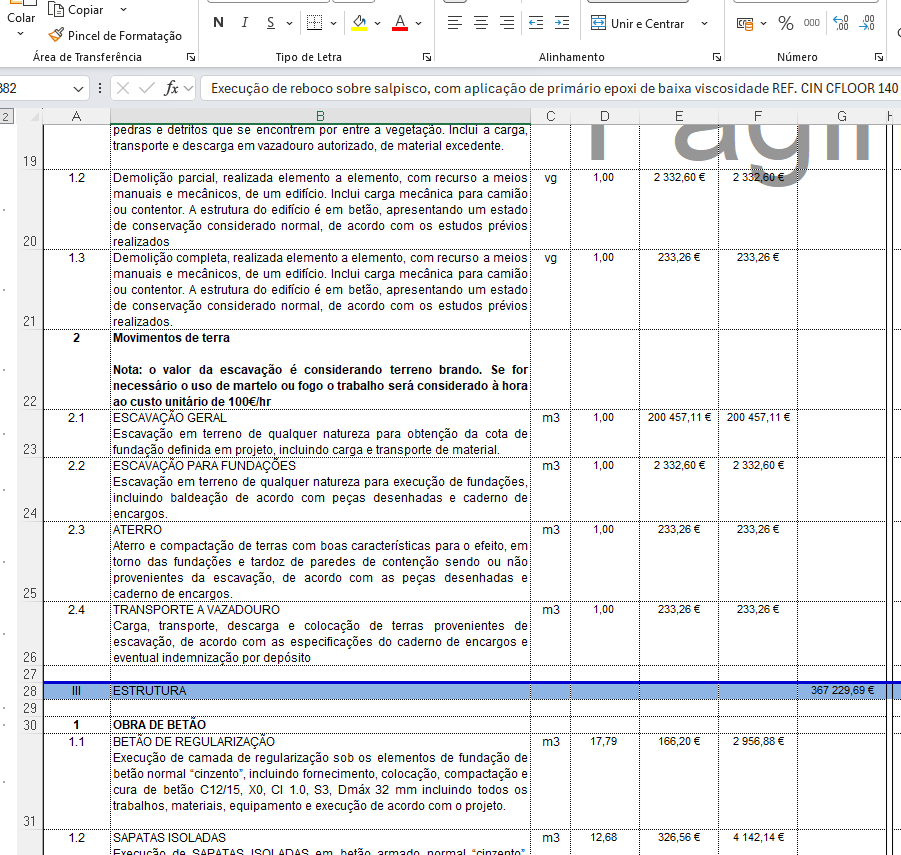901x855 pixels.
Task: Select 200 457,11 € in column E
Action: click(x=679, y=434)
